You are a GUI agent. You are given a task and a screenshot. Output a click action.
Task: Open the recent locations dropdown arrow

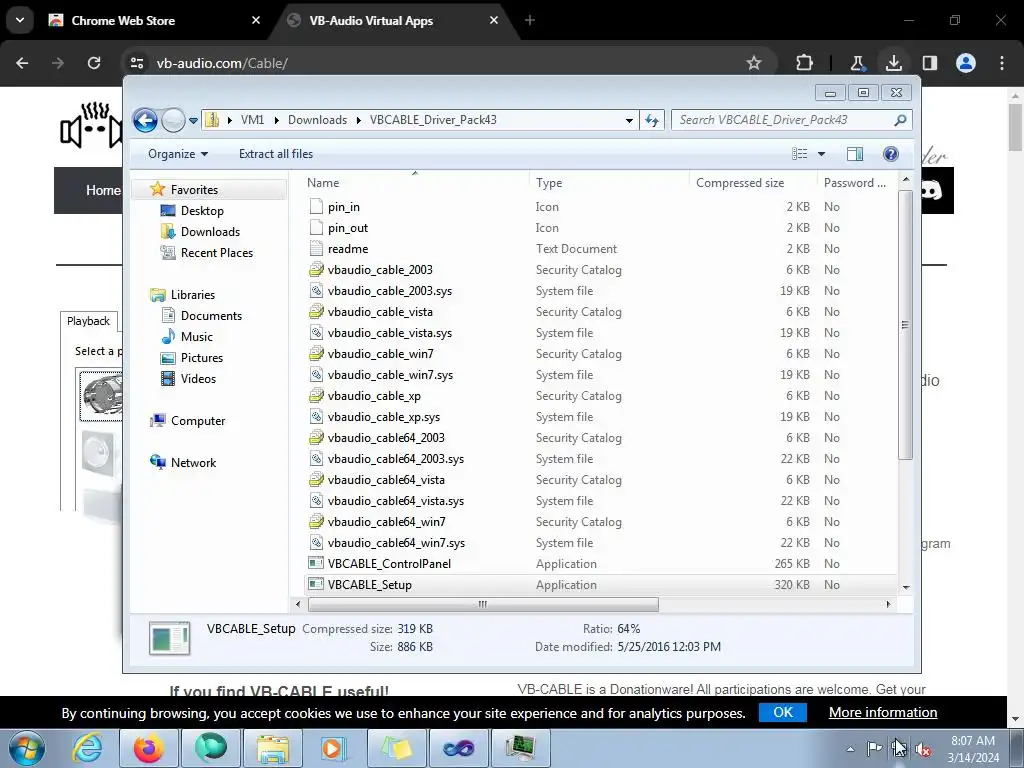pyautogui.click(x=193, y=120)
